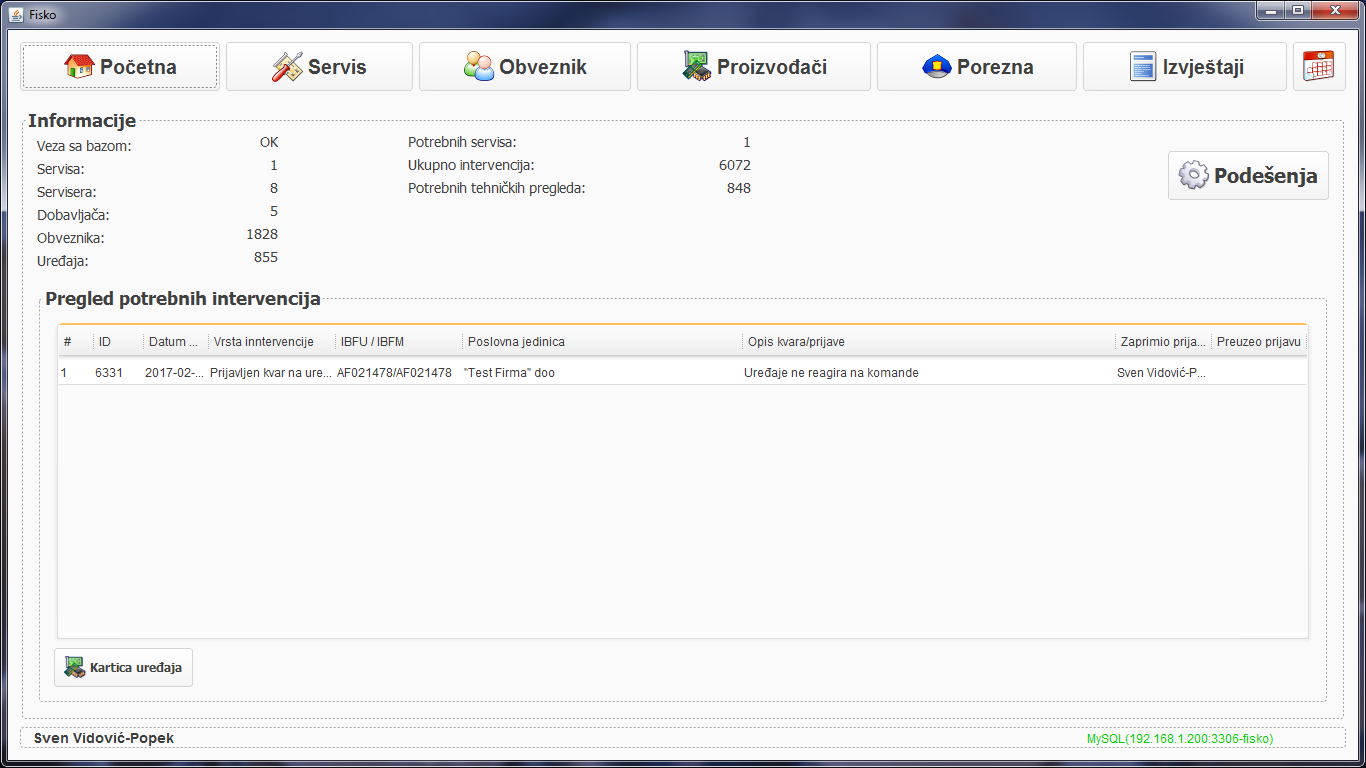The width and height of the screenshot is (1366, 768).
Task: Click the IBFU / IBFM column header
Action: click(398, 342)
